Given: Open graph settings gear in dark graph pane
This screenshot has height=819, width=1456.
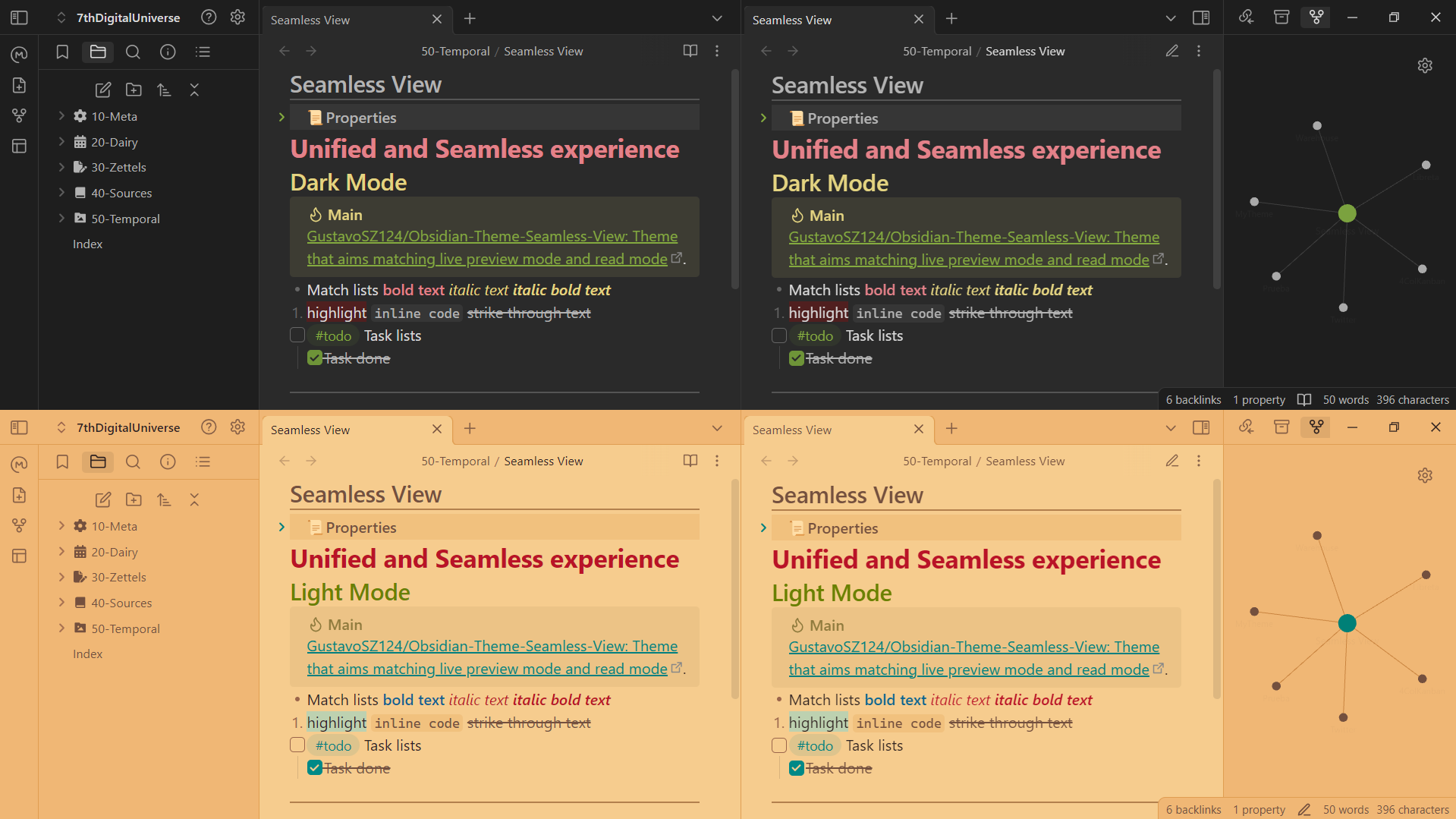Looking at the screenshot, I should point(1425,65).
